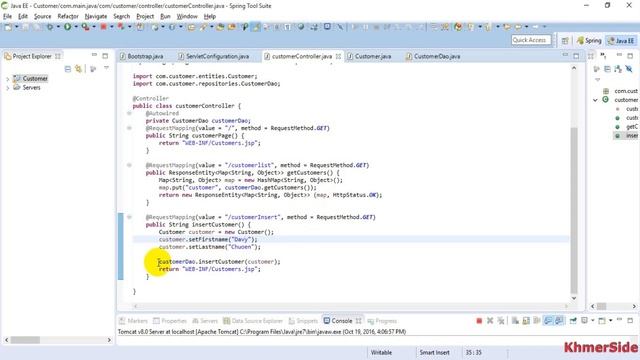Viewport: 640px width, 360px height.
Task: Open the Open Console dropdown arrow
Action: click(611, 321)
